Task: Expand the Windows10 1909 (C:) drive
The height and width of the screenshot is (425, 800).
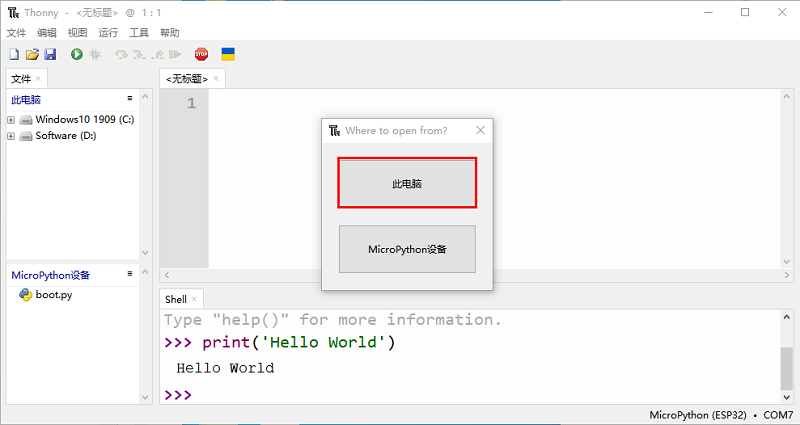Action: (x=11, y=120)
